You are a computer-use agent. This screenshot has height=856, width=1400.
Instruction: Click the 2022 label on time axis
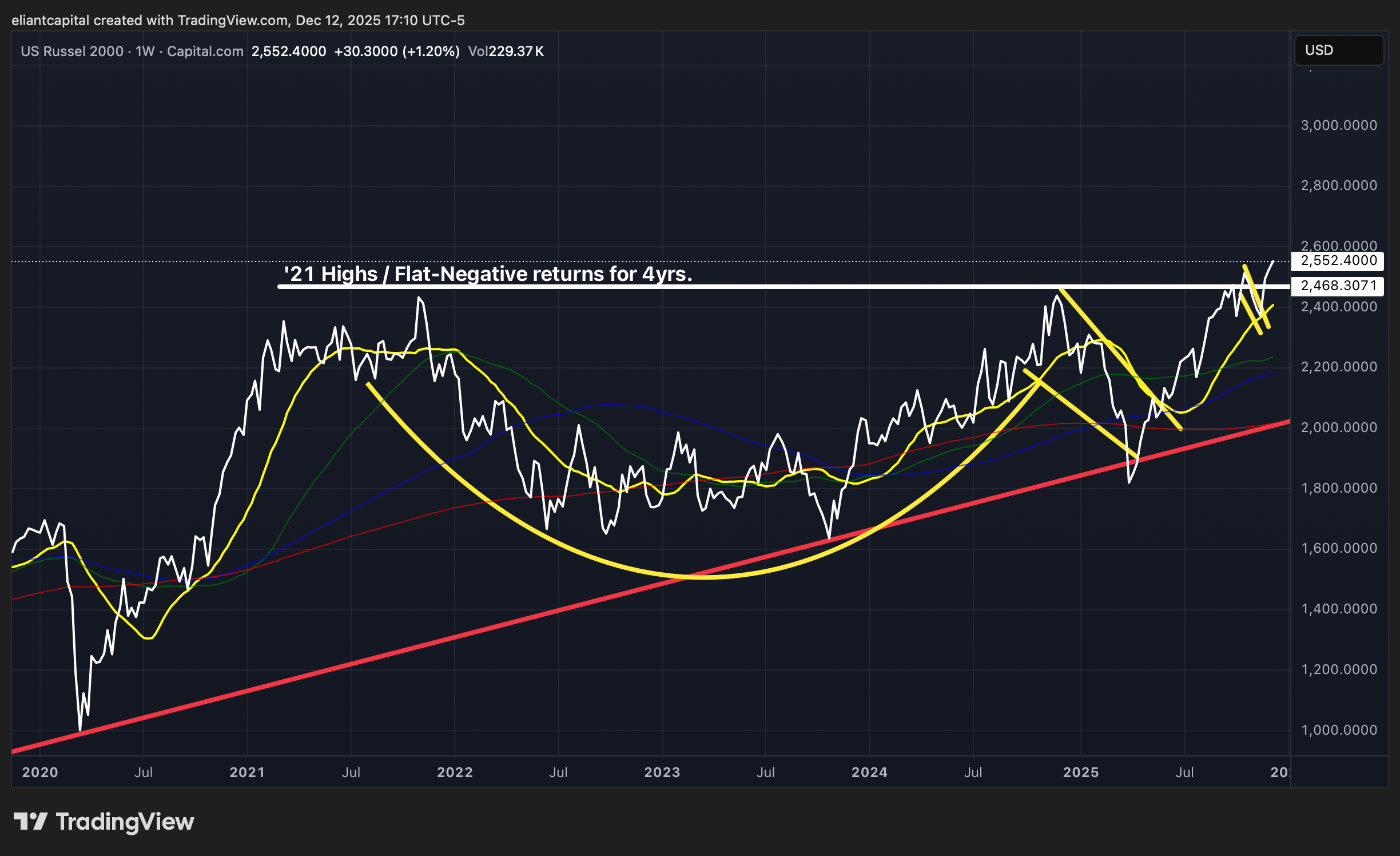pyautogui.click(x=455, y=772)
